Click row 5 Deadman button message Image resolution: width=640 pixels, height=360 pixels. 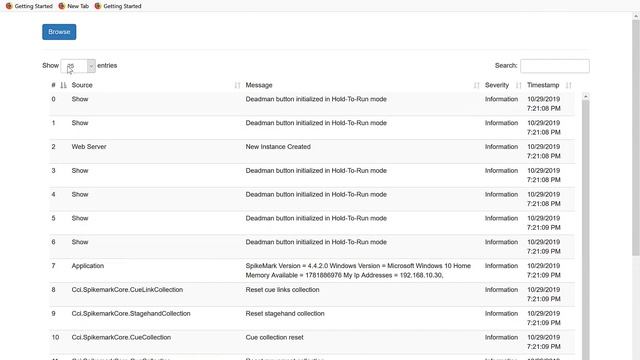coord(316,218)
